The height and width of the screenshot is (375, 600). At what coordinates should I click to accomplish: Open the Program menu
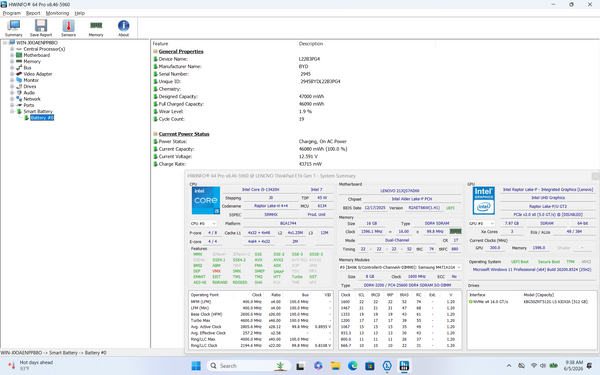[x=12, y=13]
